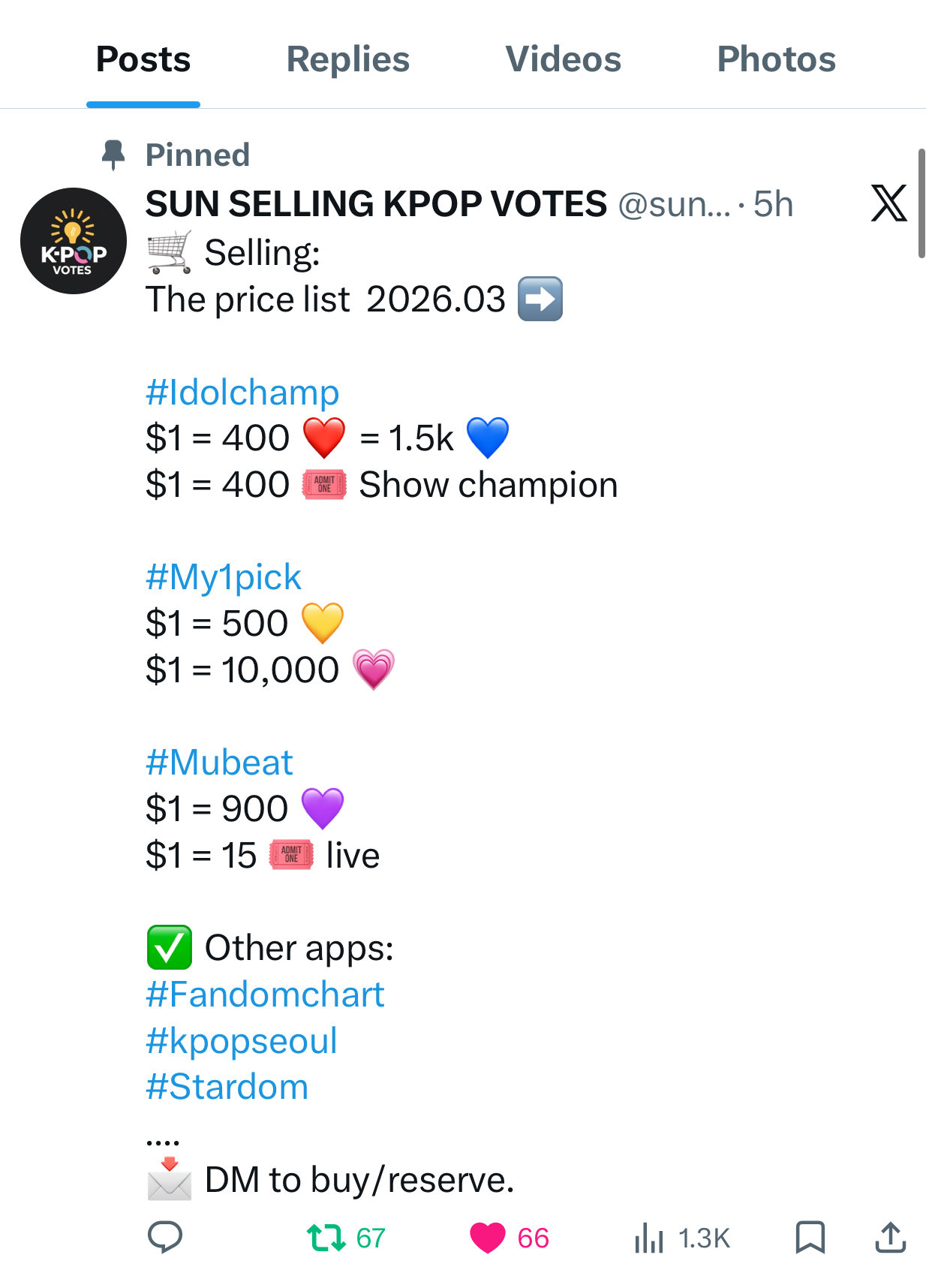Viewport: 926px width, 1288px height.
Task: Select the Posts tab
Action: 143,59
